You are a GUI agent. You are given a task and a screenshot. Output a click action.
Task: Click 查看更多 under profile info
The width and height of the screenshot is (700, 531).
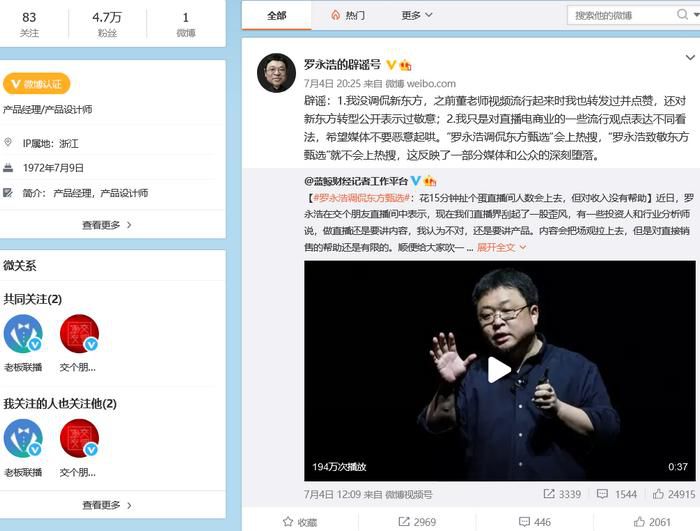coord(107,225)
